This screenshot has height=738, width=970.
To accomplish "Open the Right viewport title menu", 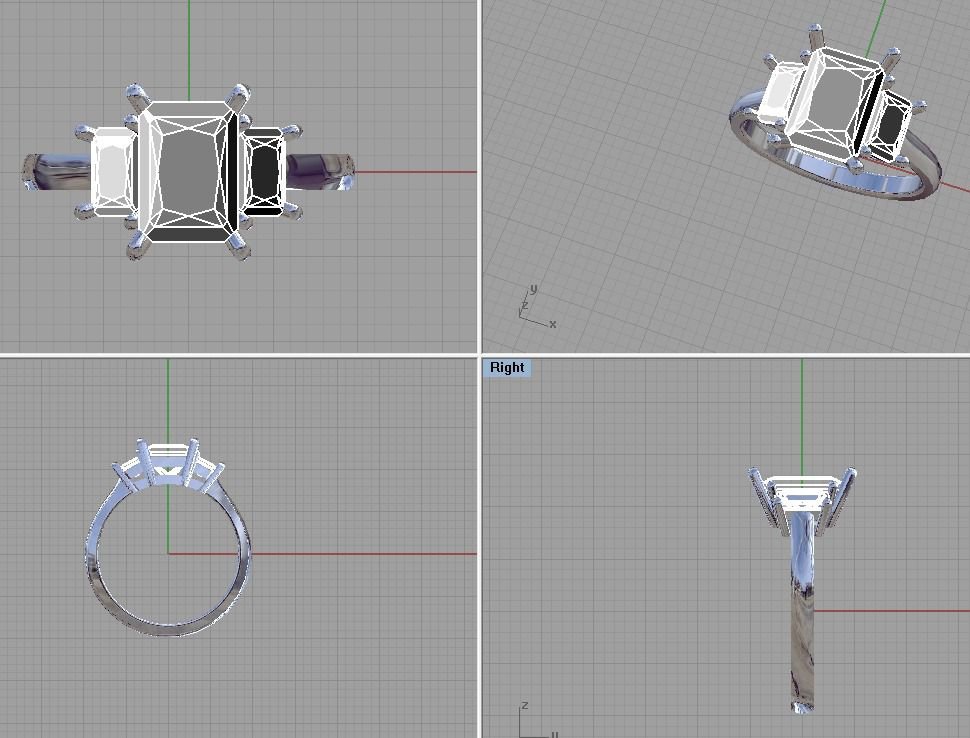I will pos(507,367).
